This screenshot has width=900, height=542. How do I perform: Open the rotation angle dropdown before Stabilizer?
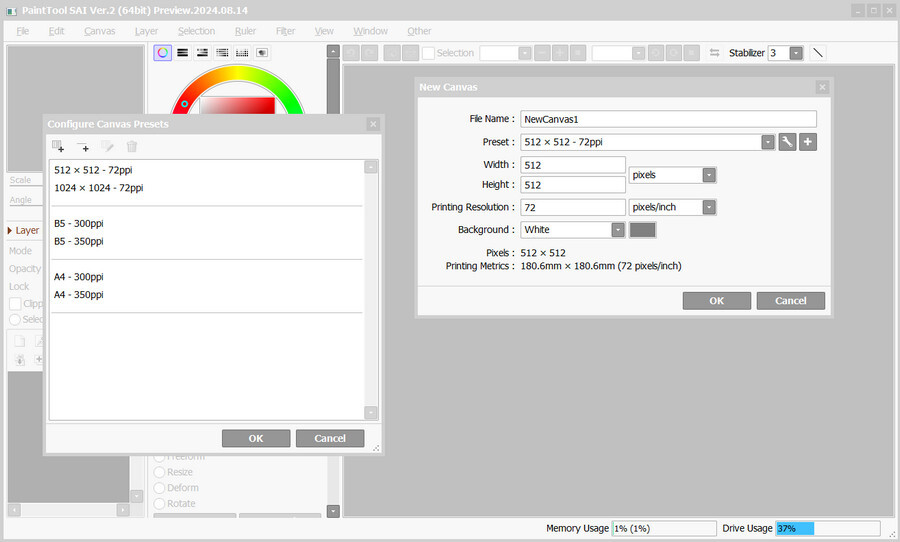point(638,53)
